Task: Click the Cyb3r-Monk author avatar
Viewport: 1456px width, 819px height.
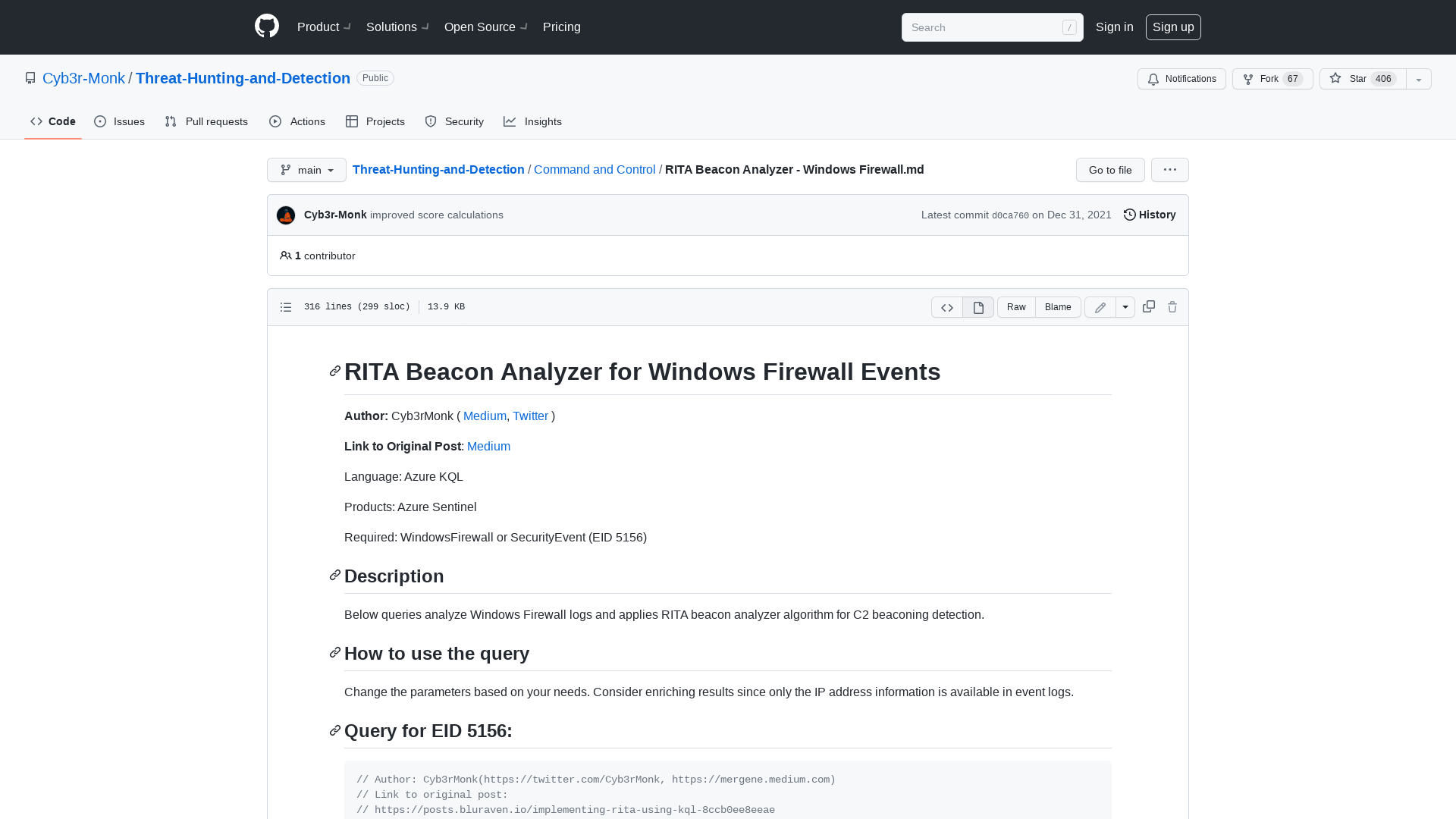Action: (286, 215)
